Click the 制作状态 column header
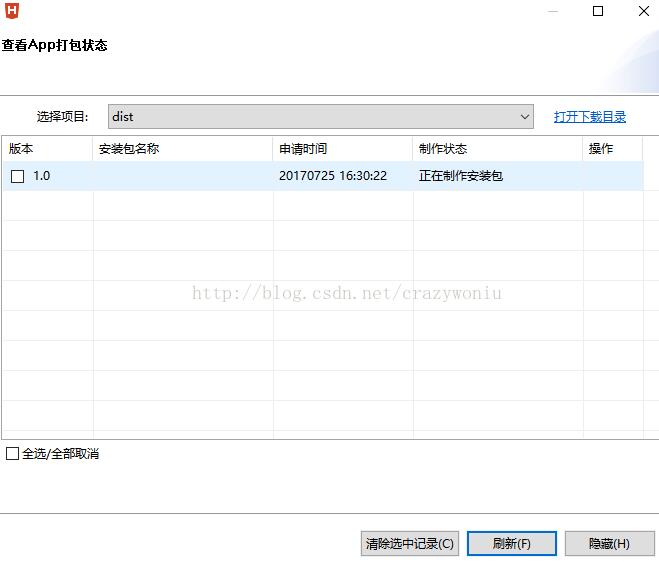Image resolution: width=659 pixels, height=562 pixels. pos(498,148)
